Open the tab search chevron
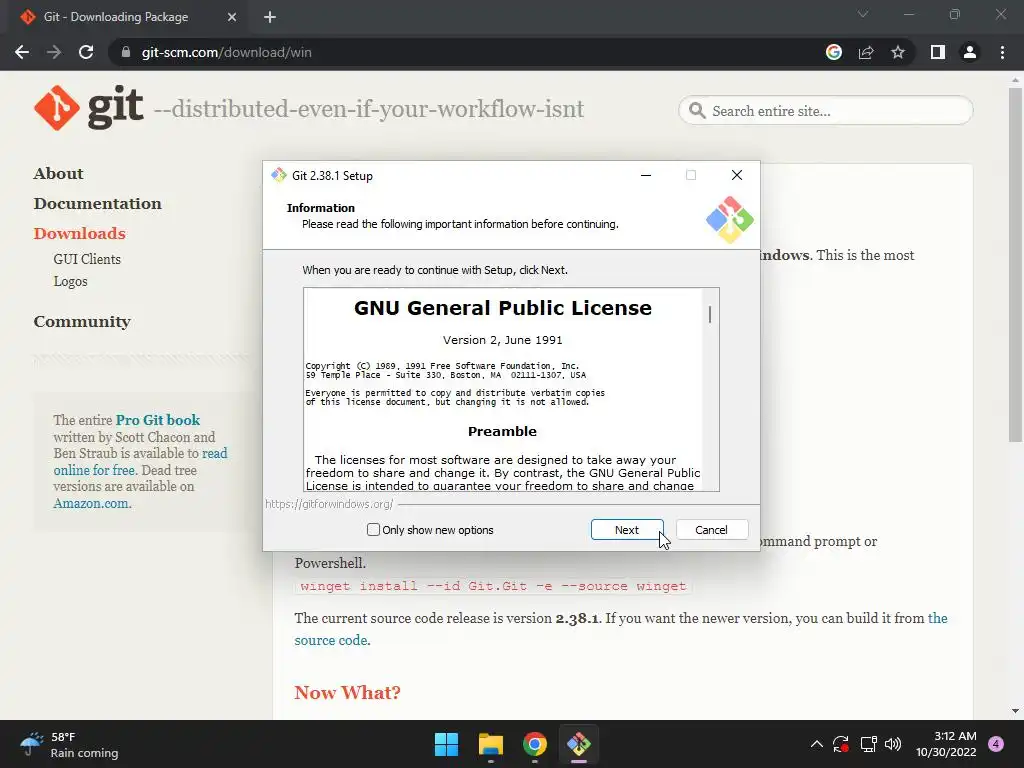Viewport: 1024px width, 768px height. pos(863,14)
